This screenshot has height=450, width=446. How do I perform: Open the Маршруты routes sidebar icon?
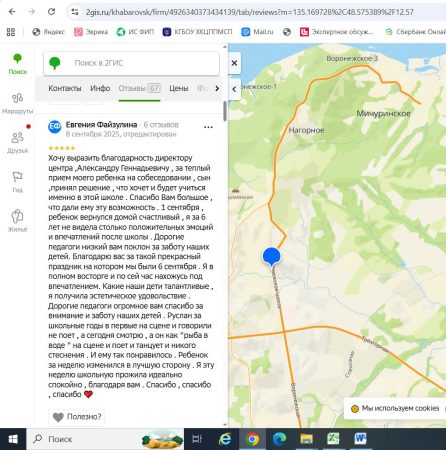pos(17,103)
